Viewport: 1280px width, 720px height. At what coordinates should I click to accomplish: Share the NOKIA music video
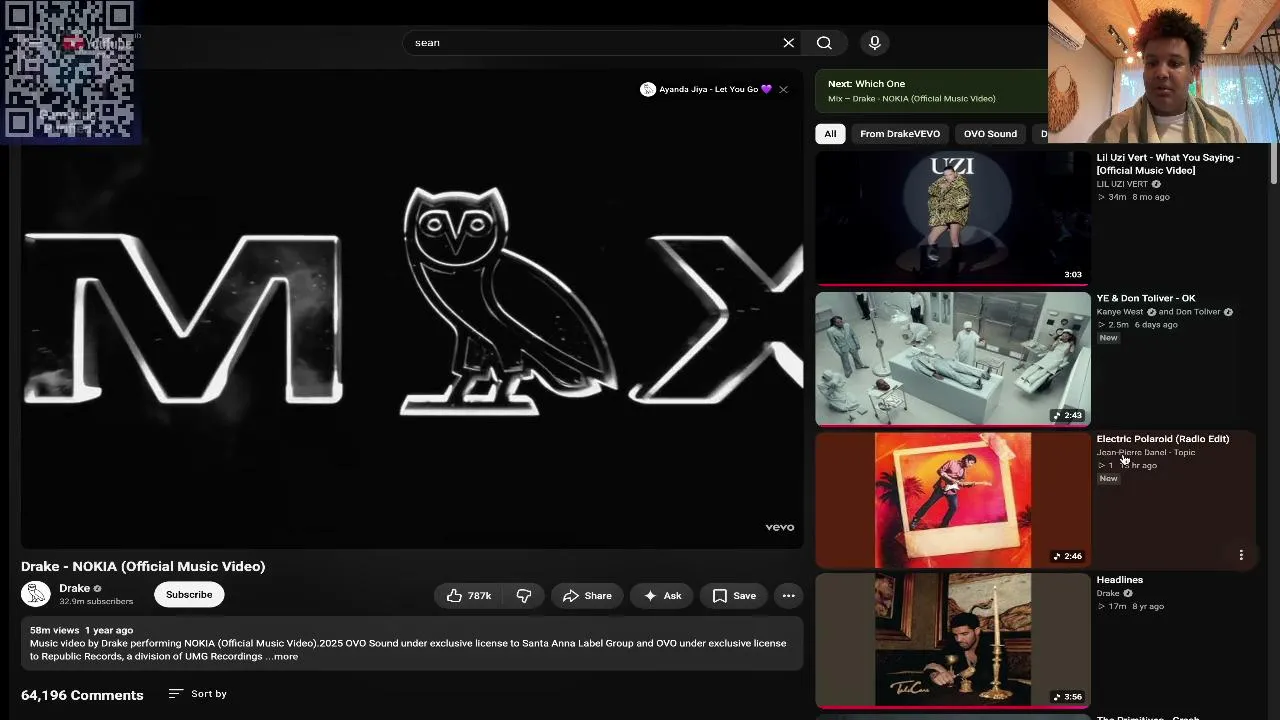click(587, 596)
